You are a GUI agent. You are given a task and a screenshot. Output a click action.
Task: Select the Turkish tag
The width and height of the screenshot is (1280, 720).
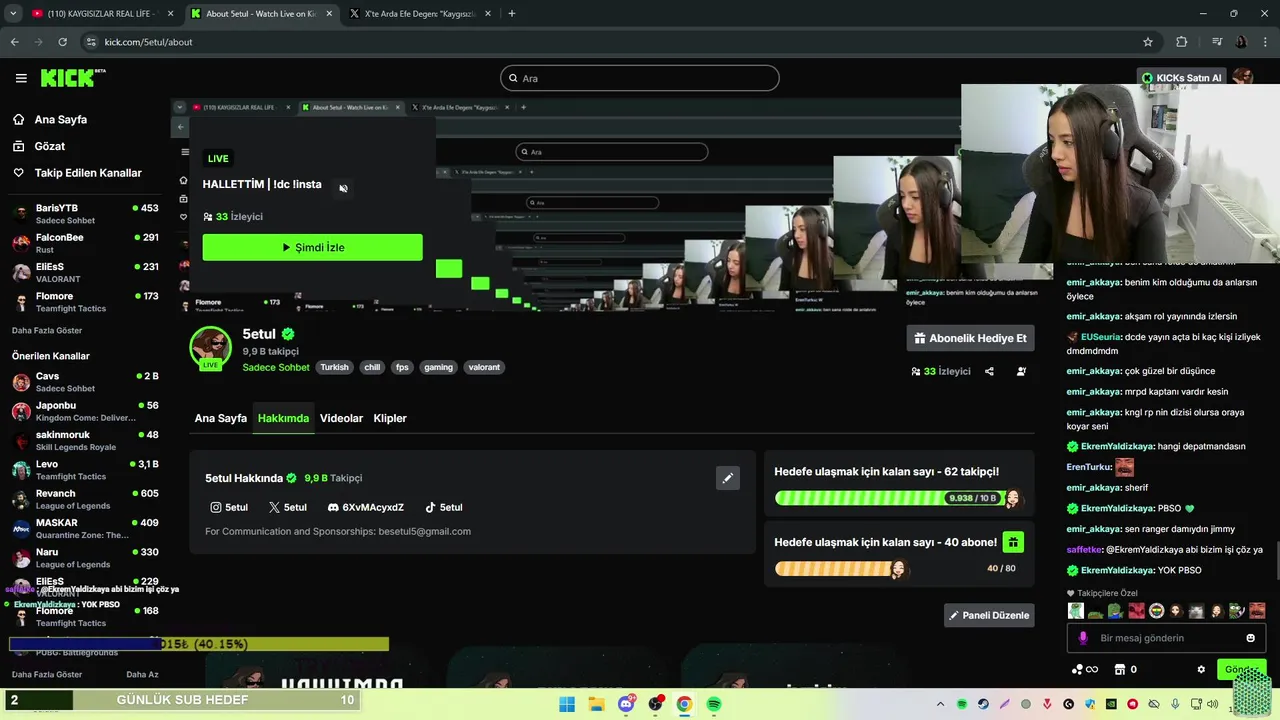(334, 367)
